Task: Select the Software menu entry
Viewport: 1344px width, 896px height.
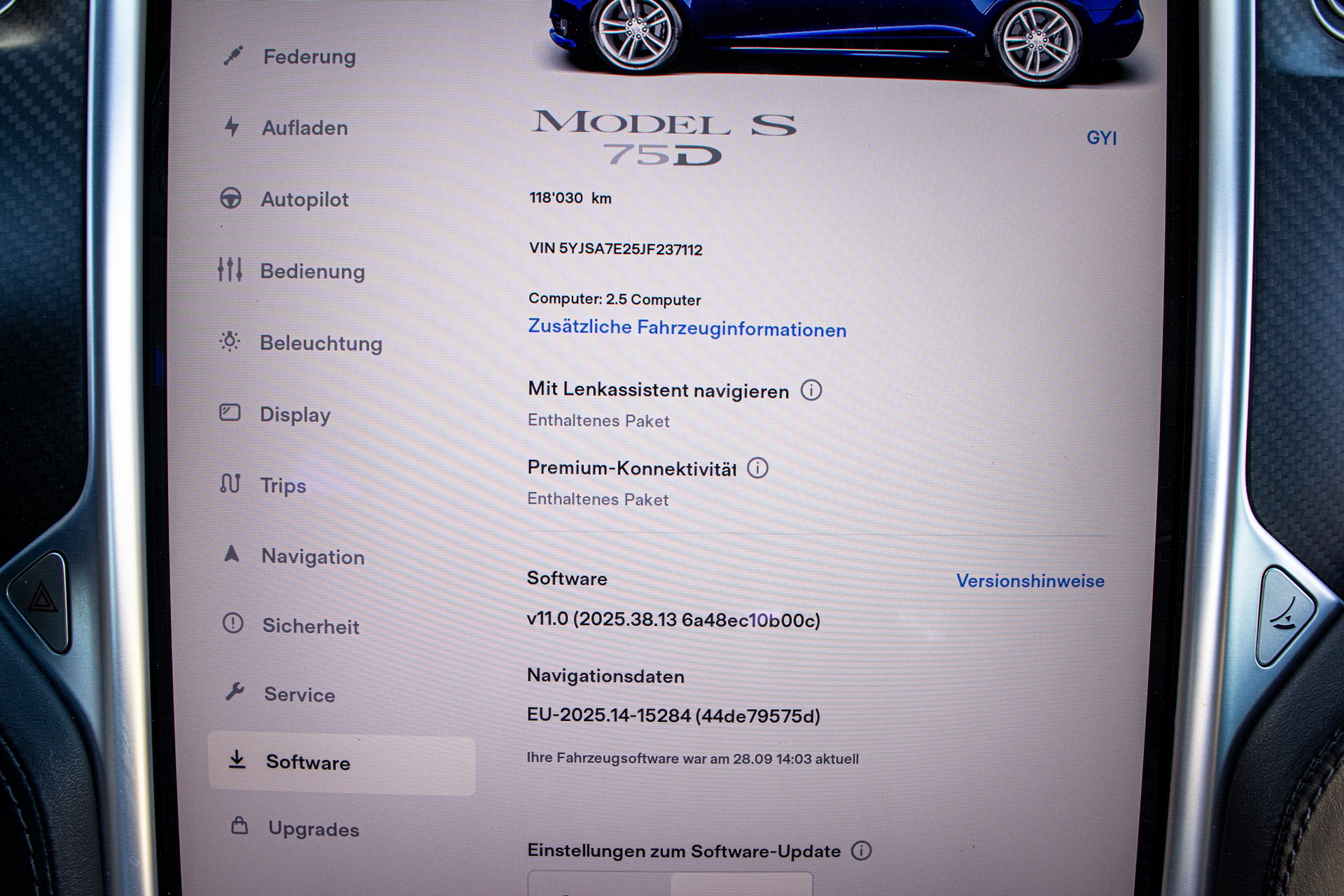Action: (342, 764)
